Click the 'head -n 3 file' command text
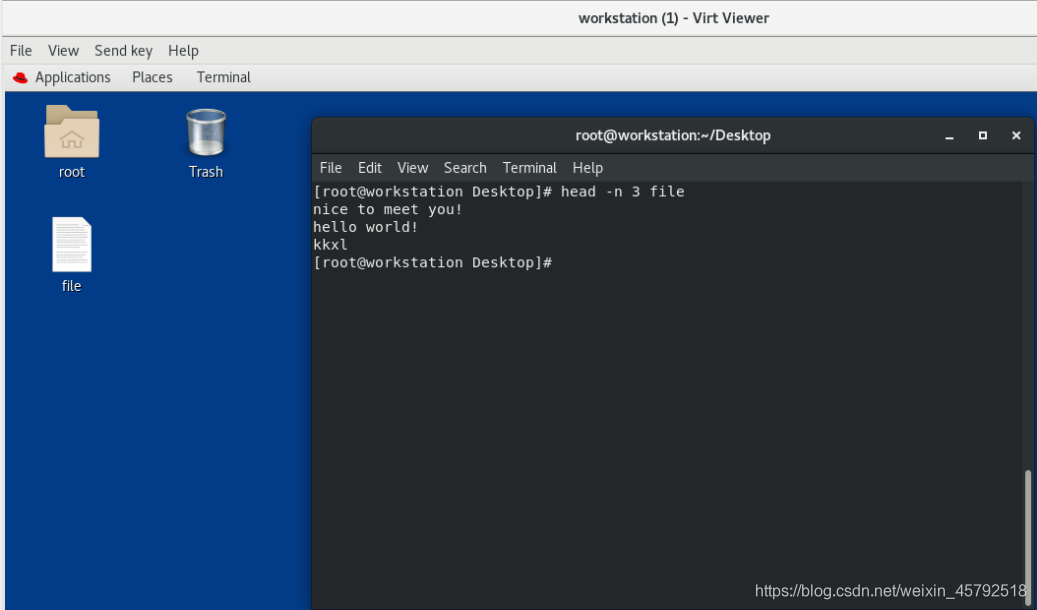The width and height of the screenshot is (1037, 610). coord(622,192)
